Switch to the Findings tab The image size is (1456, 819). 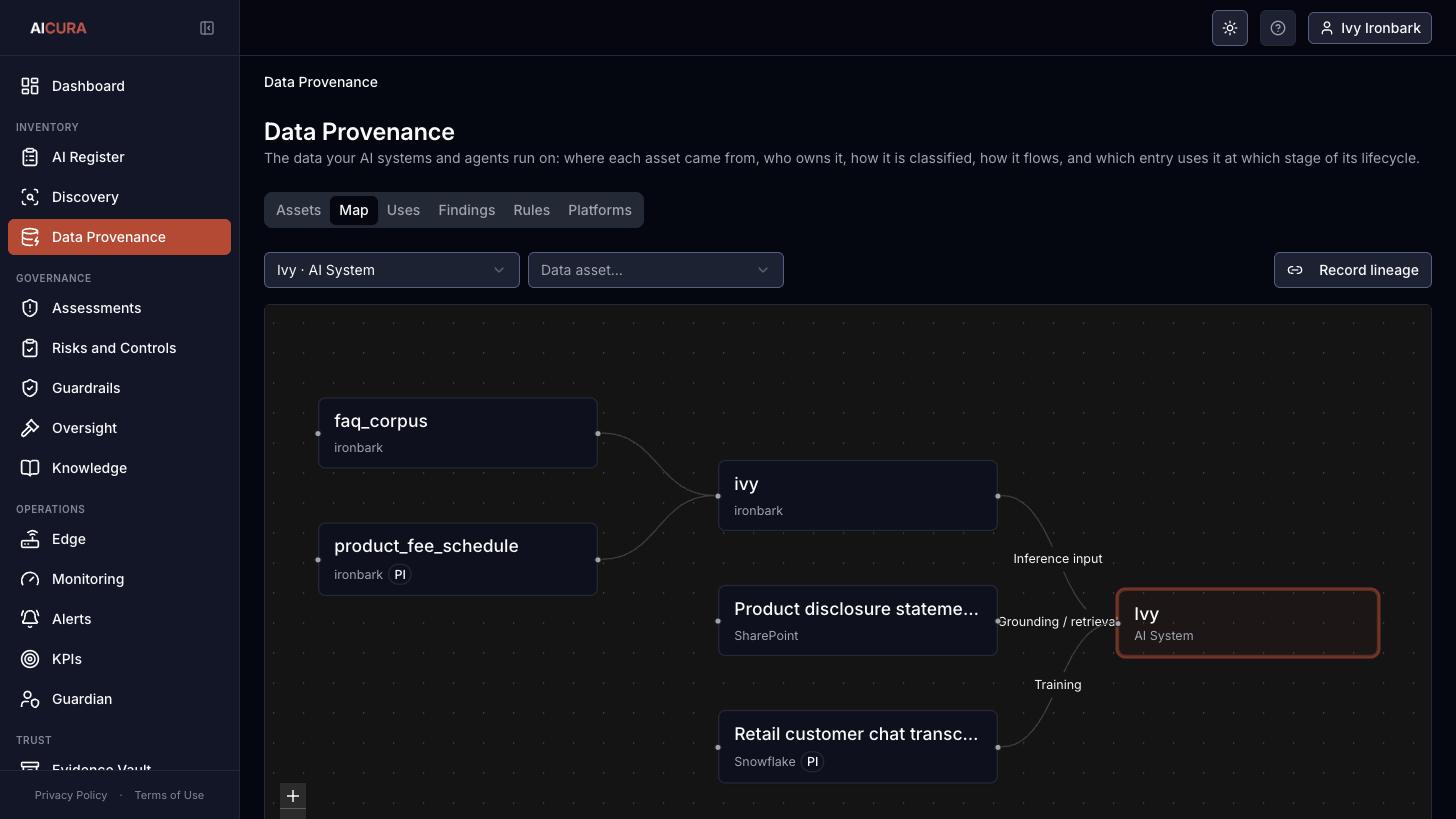466,210
